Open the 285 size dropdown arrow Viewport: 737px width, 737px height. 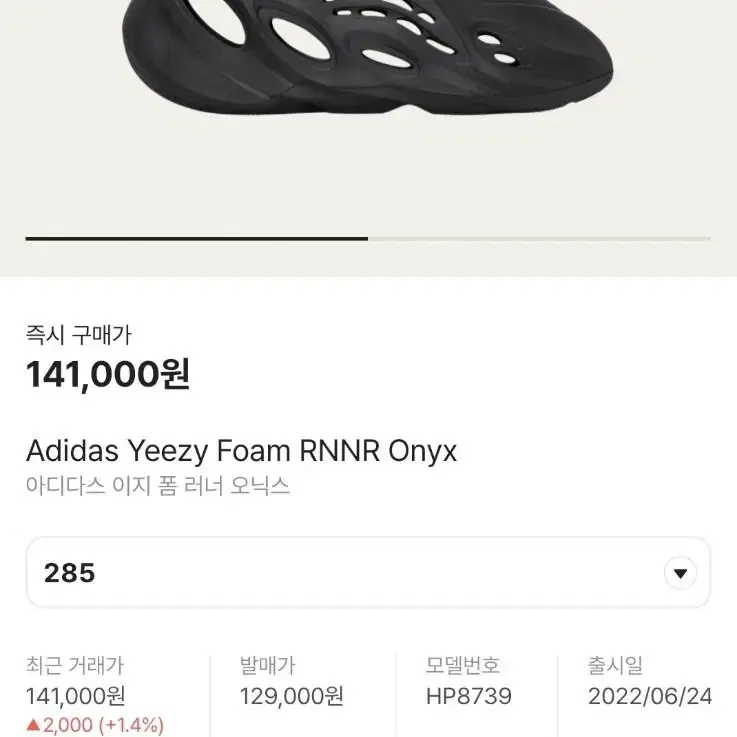pyautogui.click(x=680, y=573)
